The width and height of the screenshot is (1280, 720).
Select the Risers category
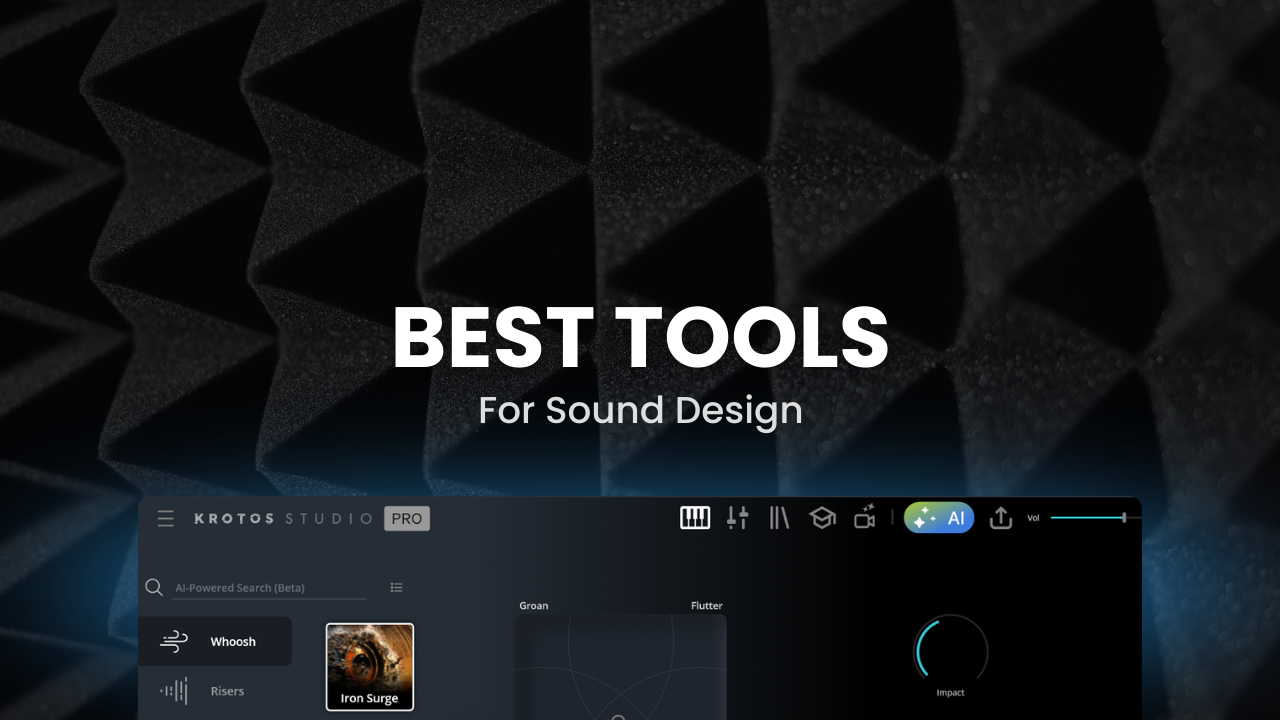[x=215, y=691]
